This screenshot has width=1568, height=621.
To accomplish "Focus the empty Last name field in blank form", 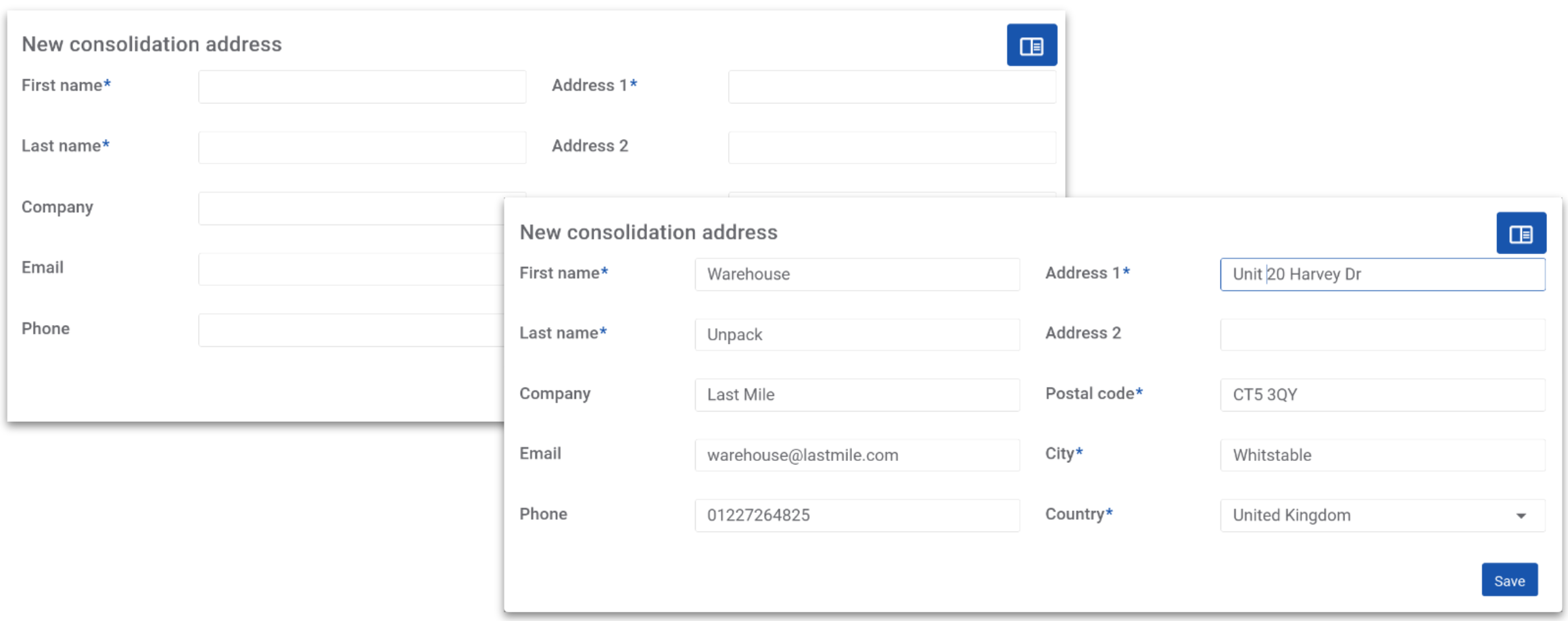I will (x=362, y=147).
